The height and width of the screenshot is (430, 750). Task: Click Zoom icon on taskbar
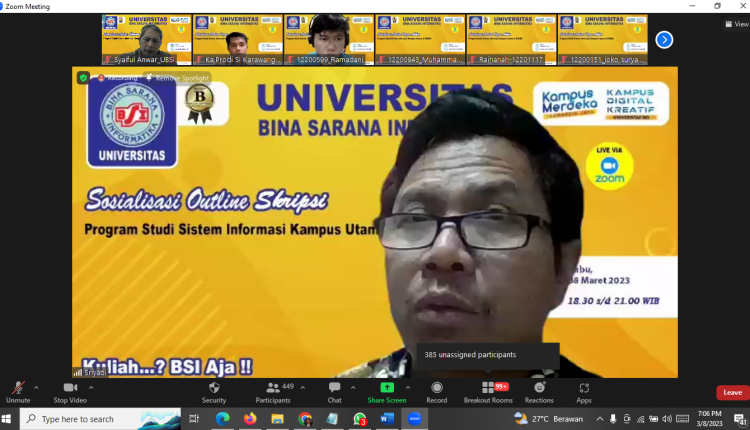click(x=414, y=419)
